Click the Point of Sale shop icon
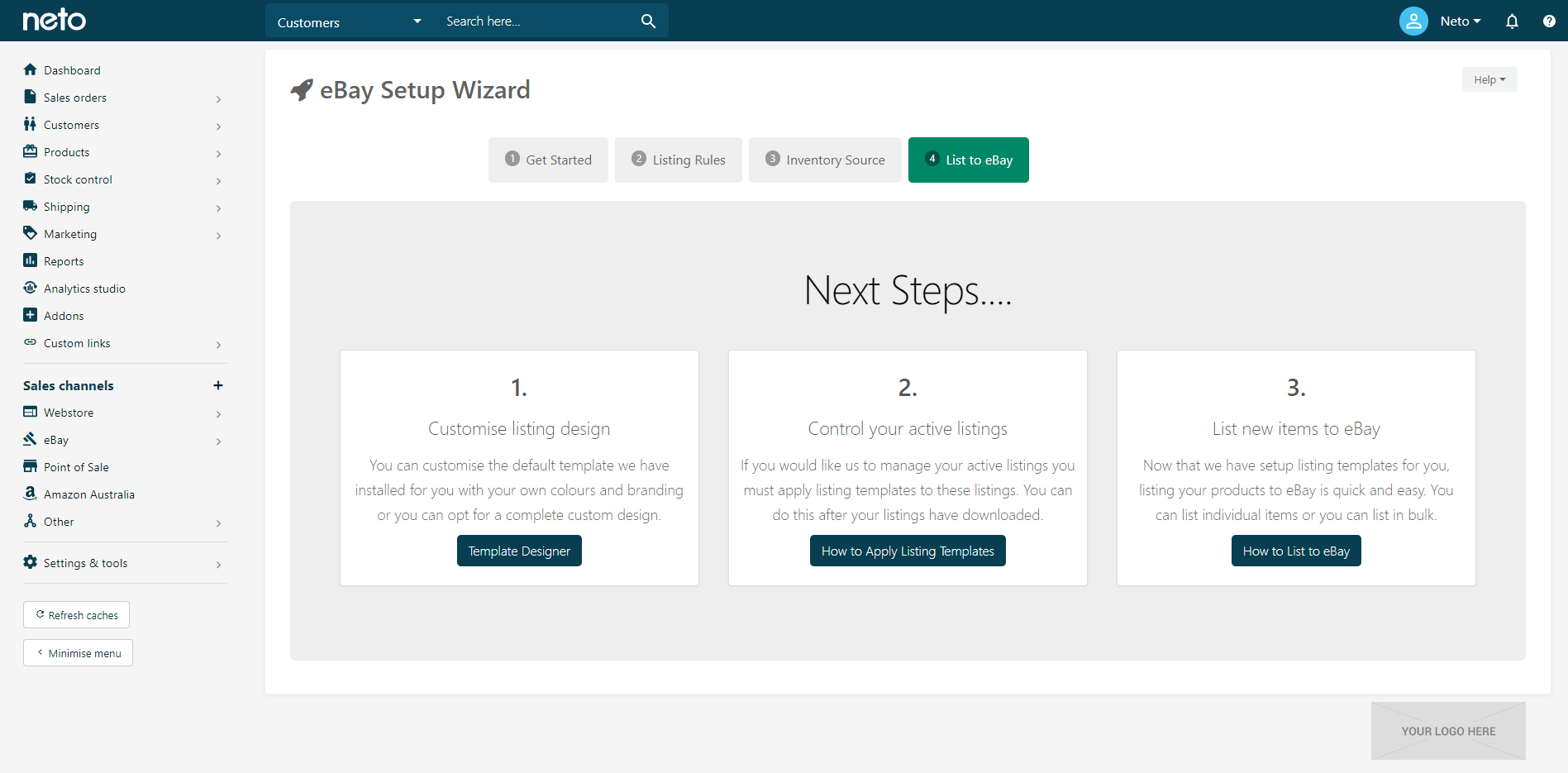 click(x=31, y=466)
